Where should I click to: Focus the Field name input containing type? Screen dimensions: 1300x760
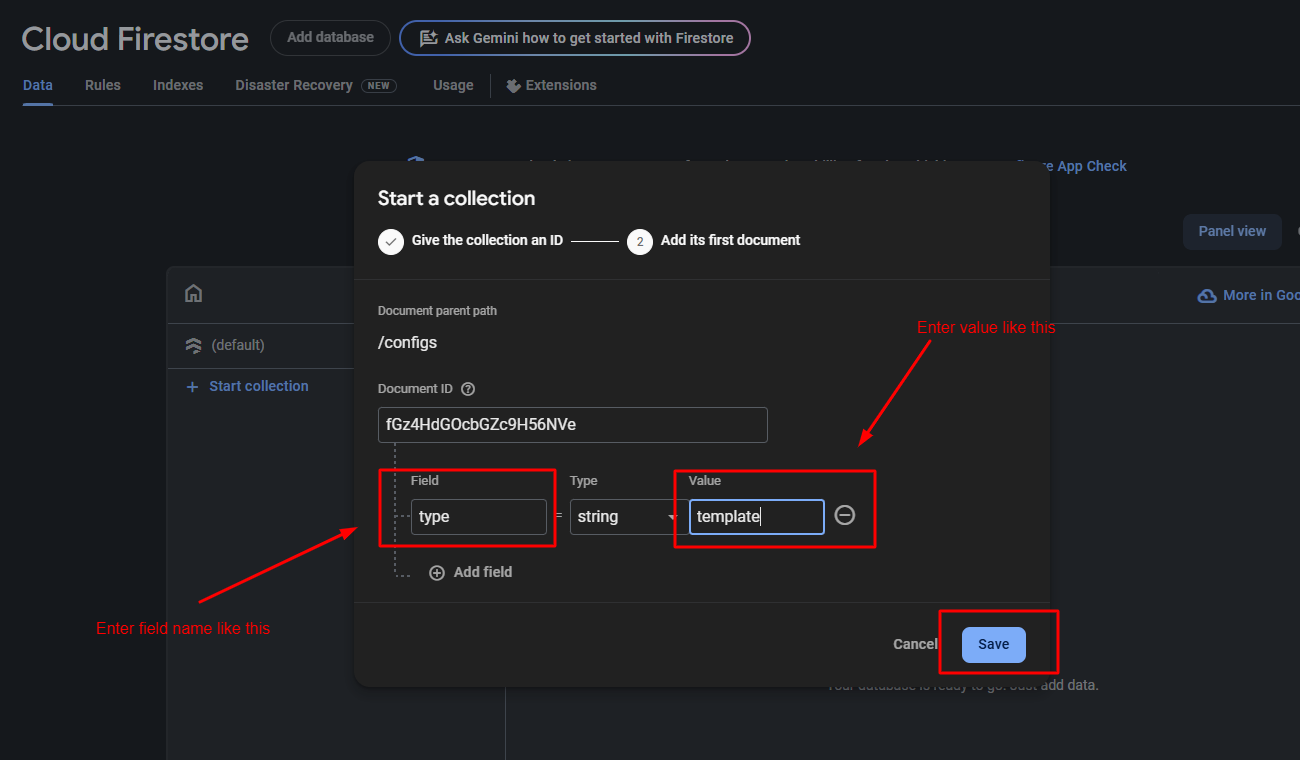tap(478, 517)
